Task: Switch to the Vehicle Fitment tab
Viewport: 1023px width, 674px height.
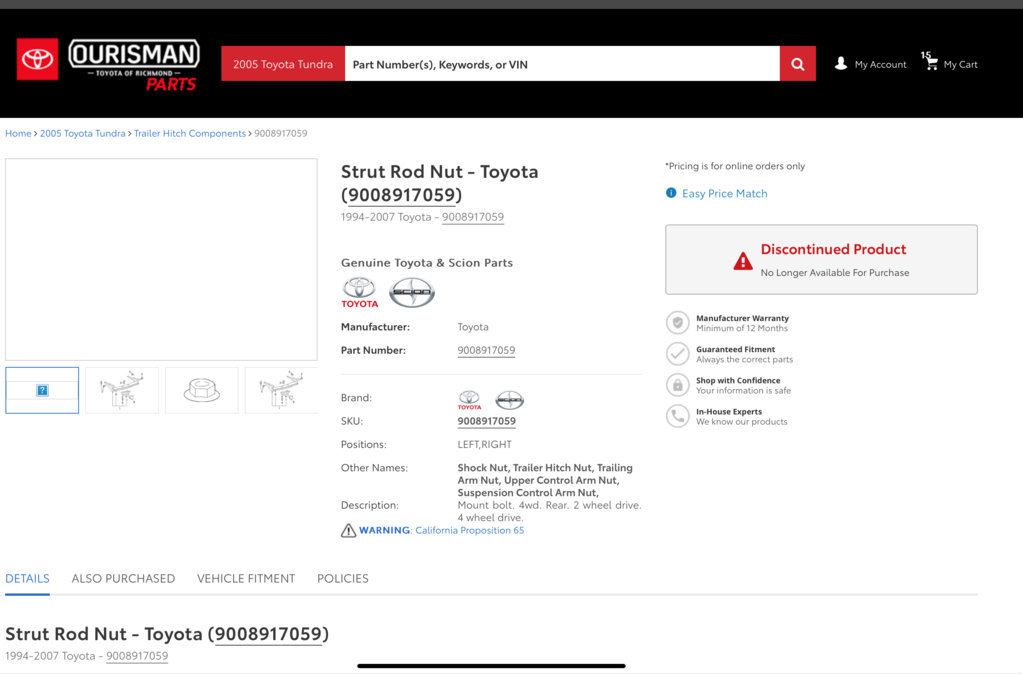Action: pyautogui.click(x=246, y=578)
